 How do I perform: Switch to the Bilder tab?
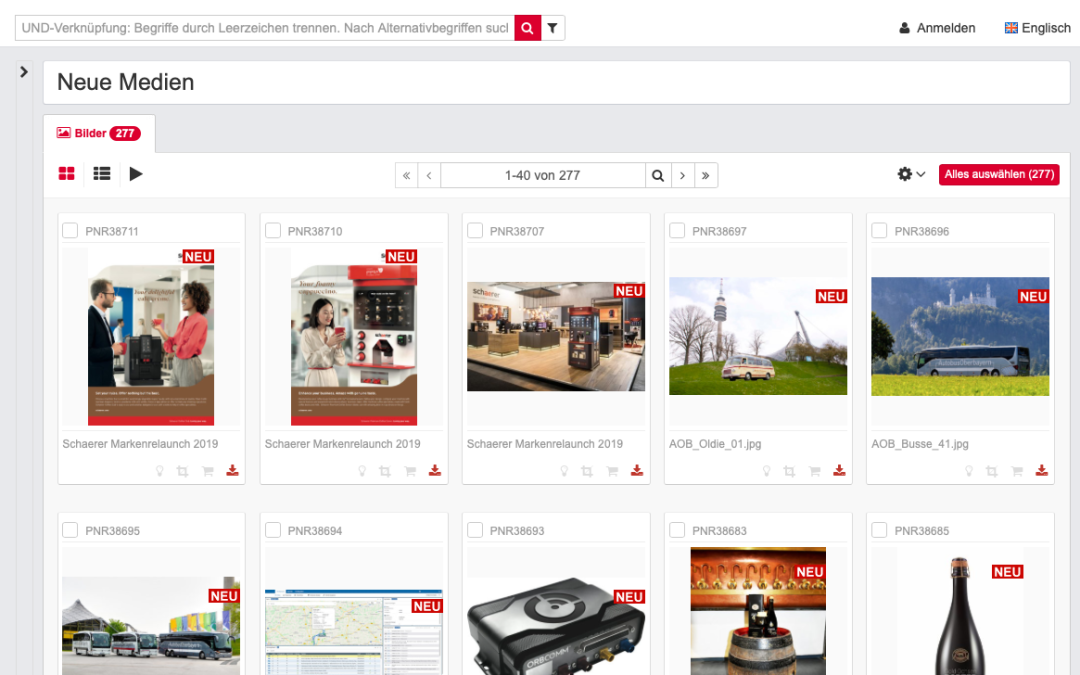(88, 131)
